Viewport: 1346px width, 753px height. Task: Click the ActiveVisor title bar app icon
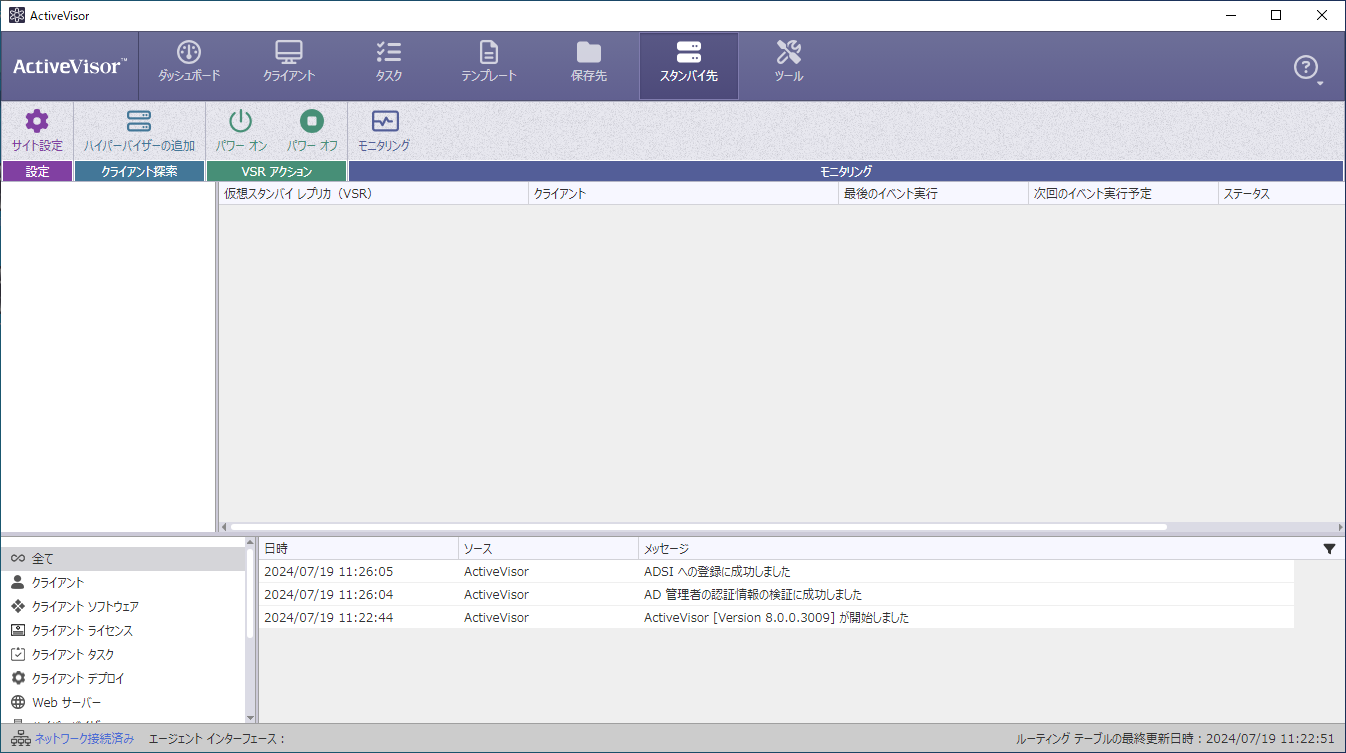pyautogui.click(x=17, y=15)
